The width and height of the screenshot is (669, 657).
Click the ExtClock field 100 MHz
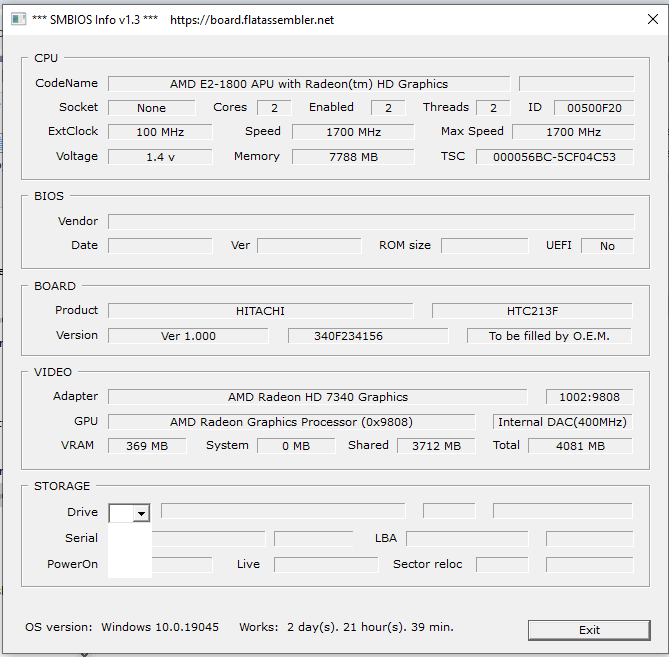pyautogui.click(x=160, y=132)
